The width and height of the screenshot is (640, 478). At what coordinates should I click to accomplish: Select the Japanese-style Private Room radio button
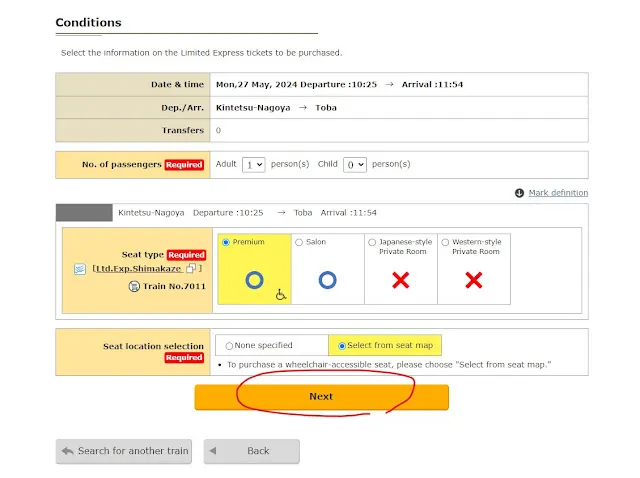pos(372,242)
